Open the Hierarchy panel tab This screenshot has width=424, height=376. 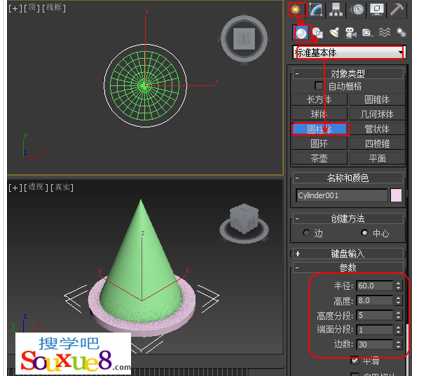pos(336,9)
